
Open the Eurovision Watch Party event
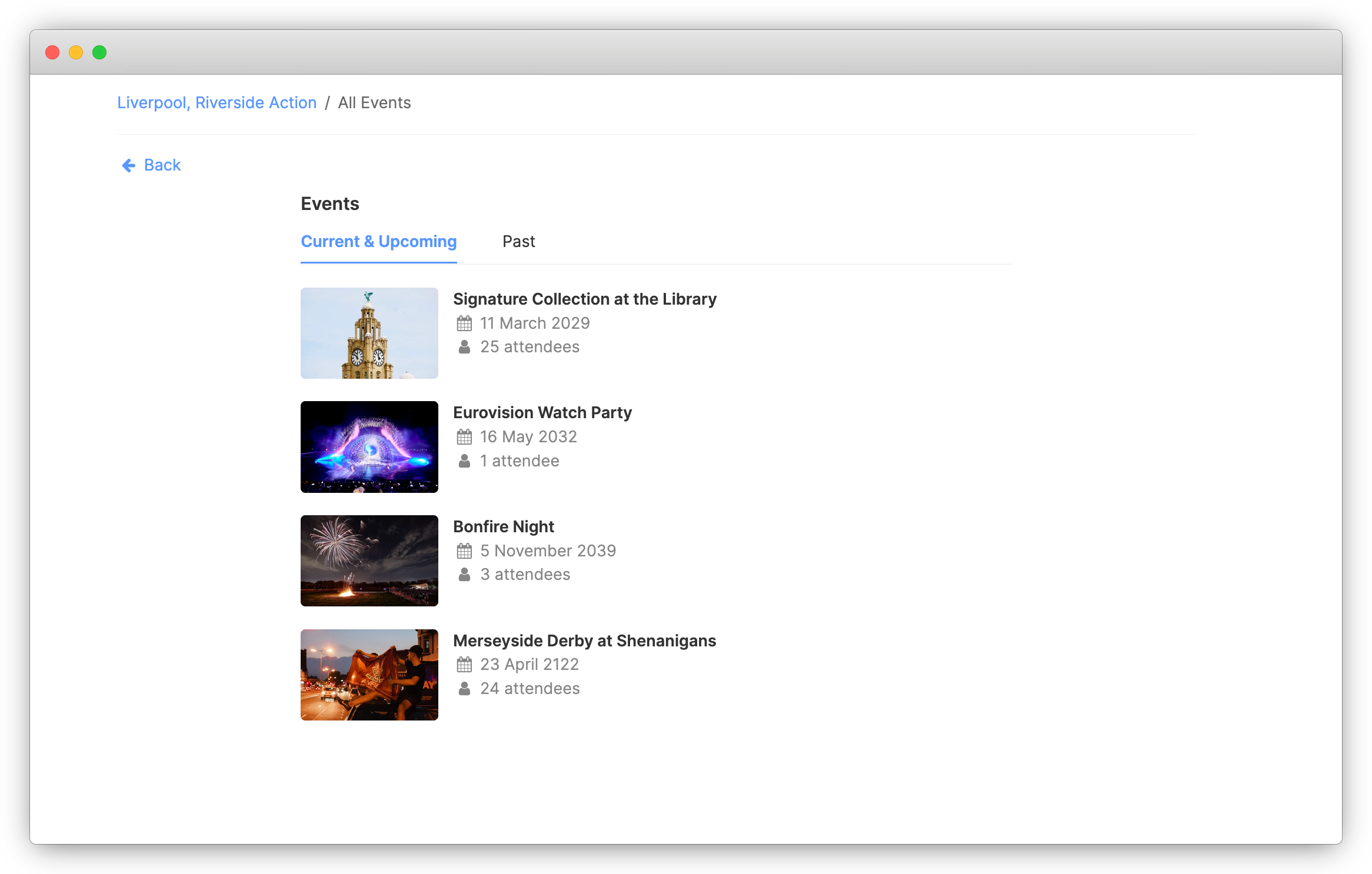542,412
